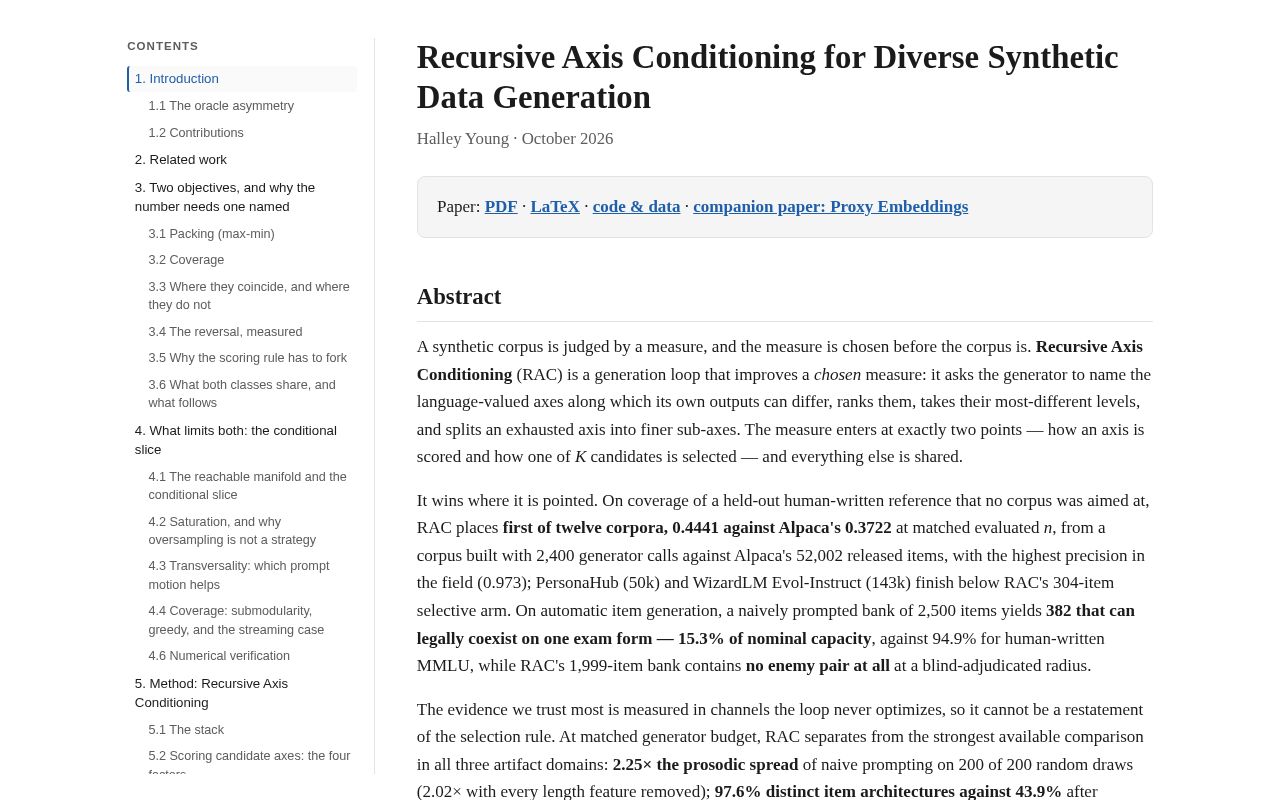Open 3.4 The reversal, measured
This screenshot has height=800, width=1280.
pos(225,332)
